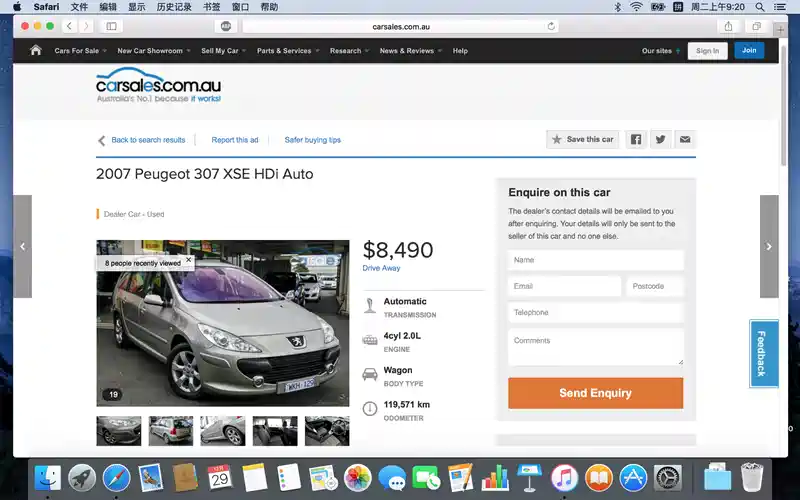Open the Feedback side tab

(x=764, y=353)
